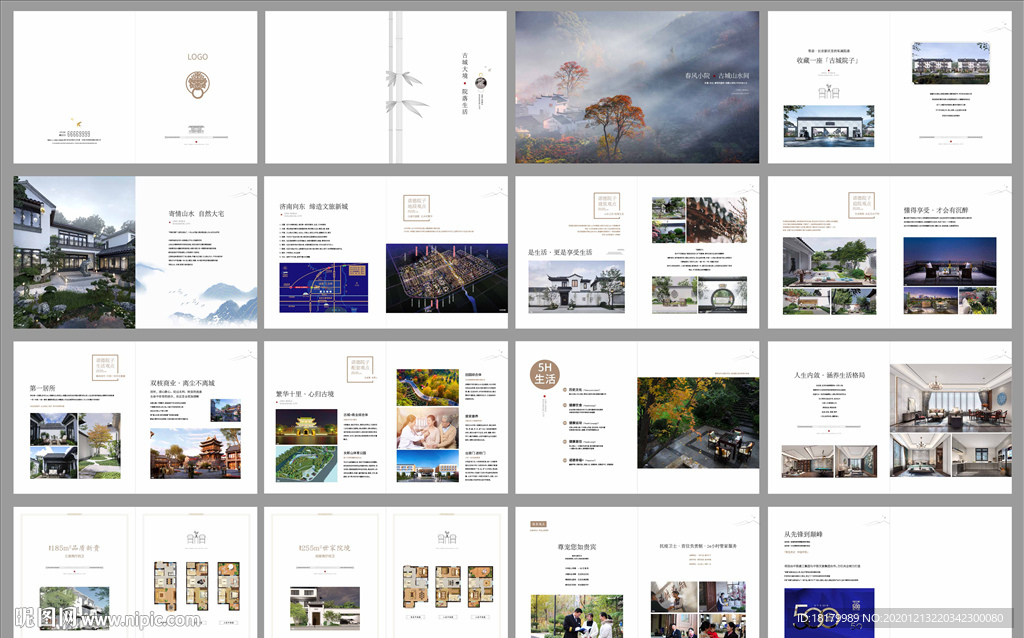Image resolution: width=1024 pixels, height=638 pixels.
Task: Click the LOGO text on the cover
Action: pyautogui.click(x=198, y=57)
